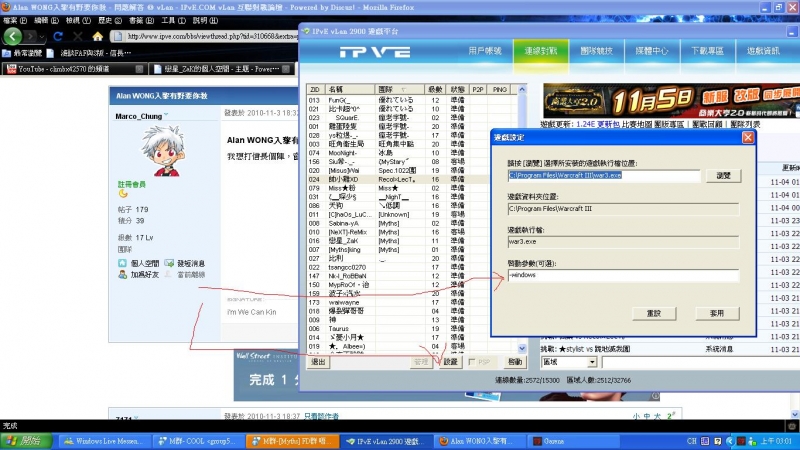Click the 瀏覽 browse button in settings dialog
Viewport: 800px width, 450px height.
pos(723,176)
